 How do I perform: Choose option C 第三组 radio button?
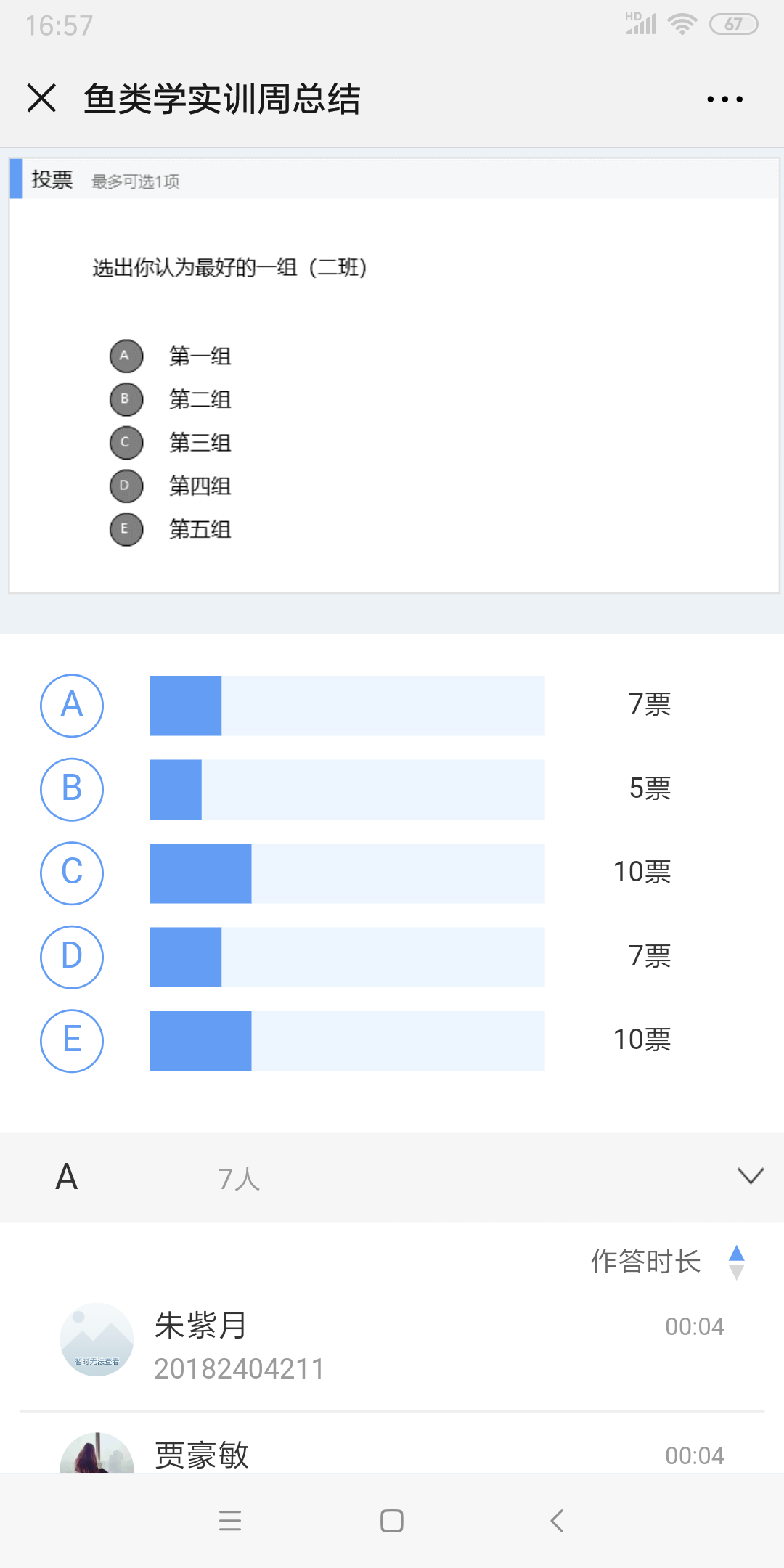pyautogui.click(x=126, y=443)
